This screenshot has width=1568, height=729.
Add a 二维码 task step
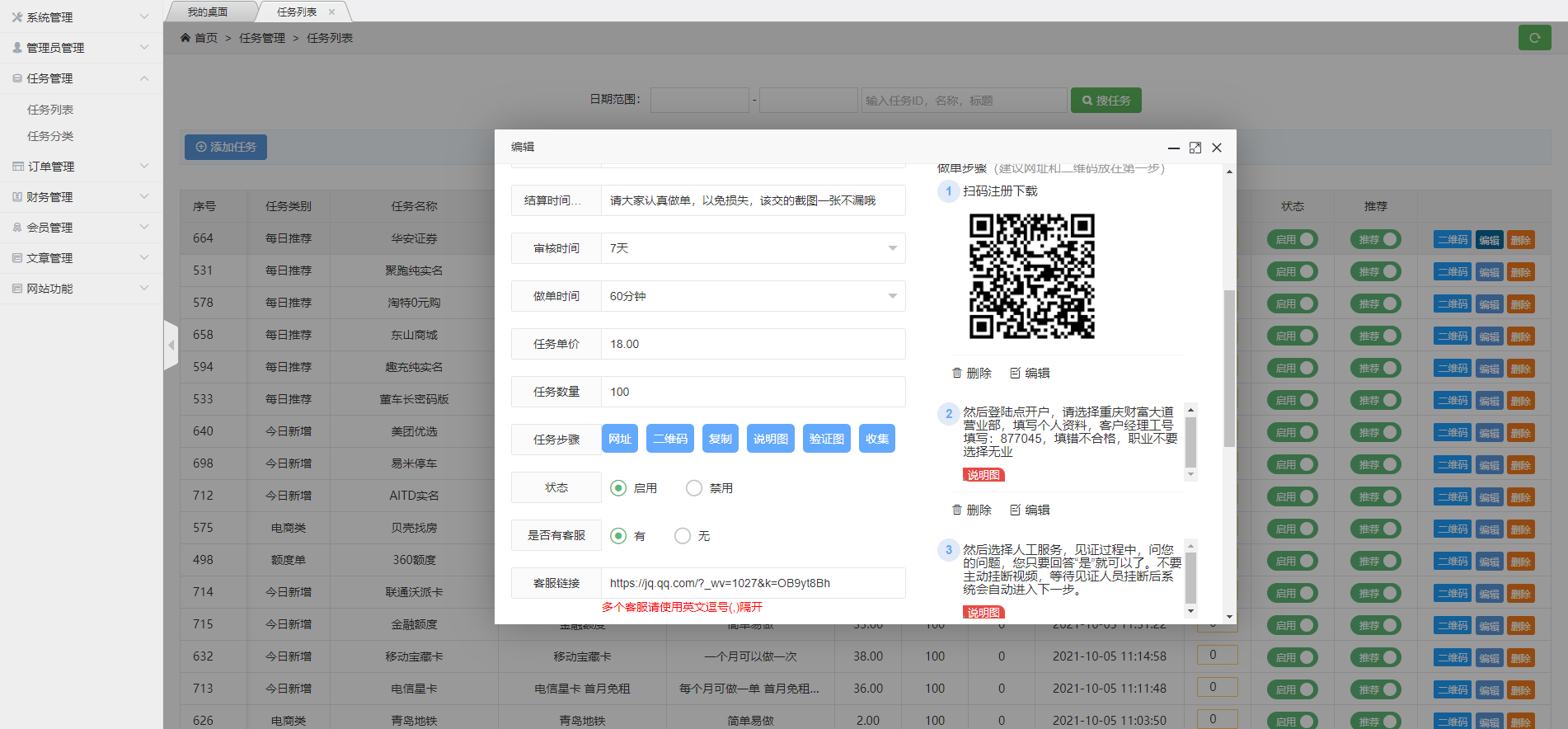coord(670,439)
